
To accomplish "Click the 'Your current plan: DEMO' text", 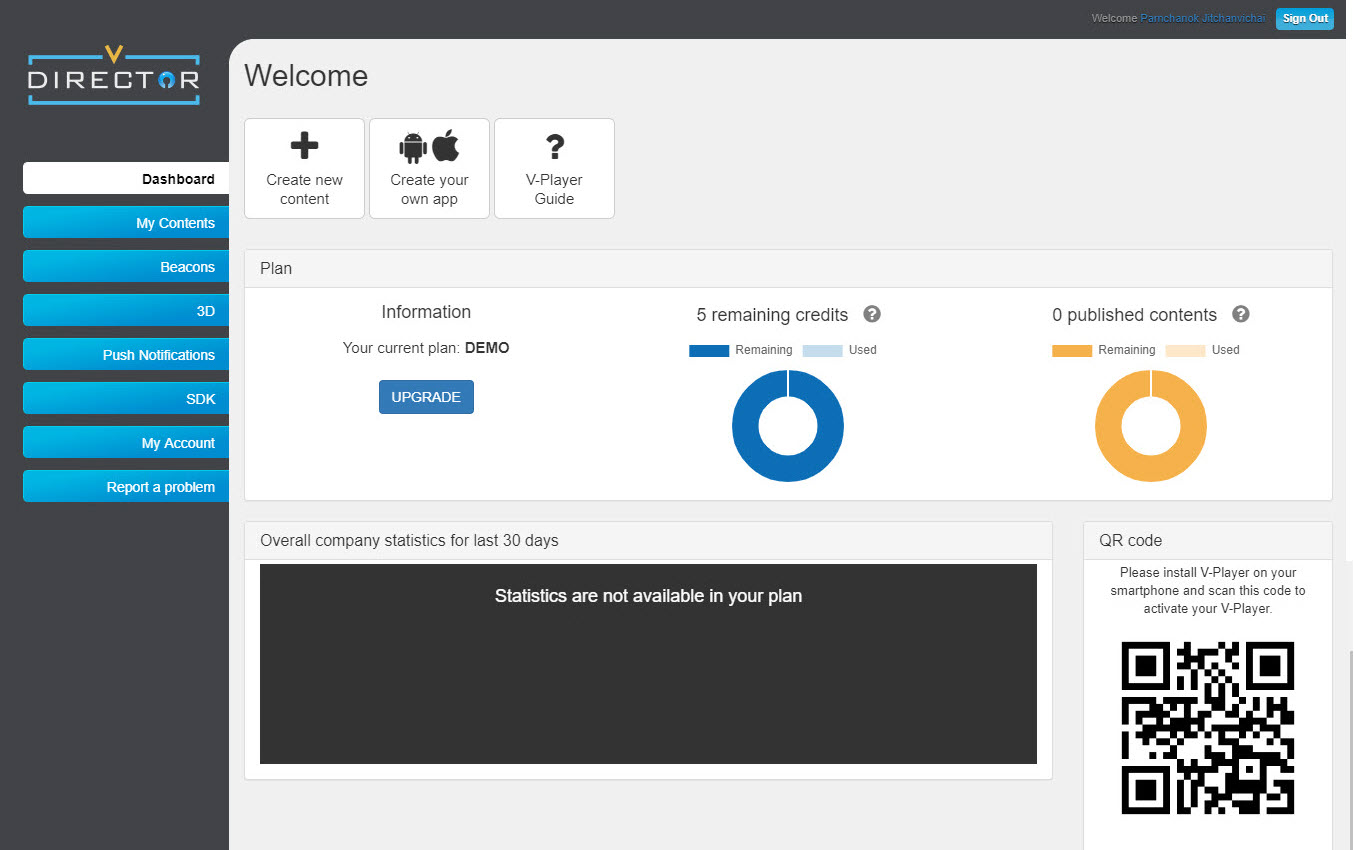I will pyautogui.click(x=426, y=348).
